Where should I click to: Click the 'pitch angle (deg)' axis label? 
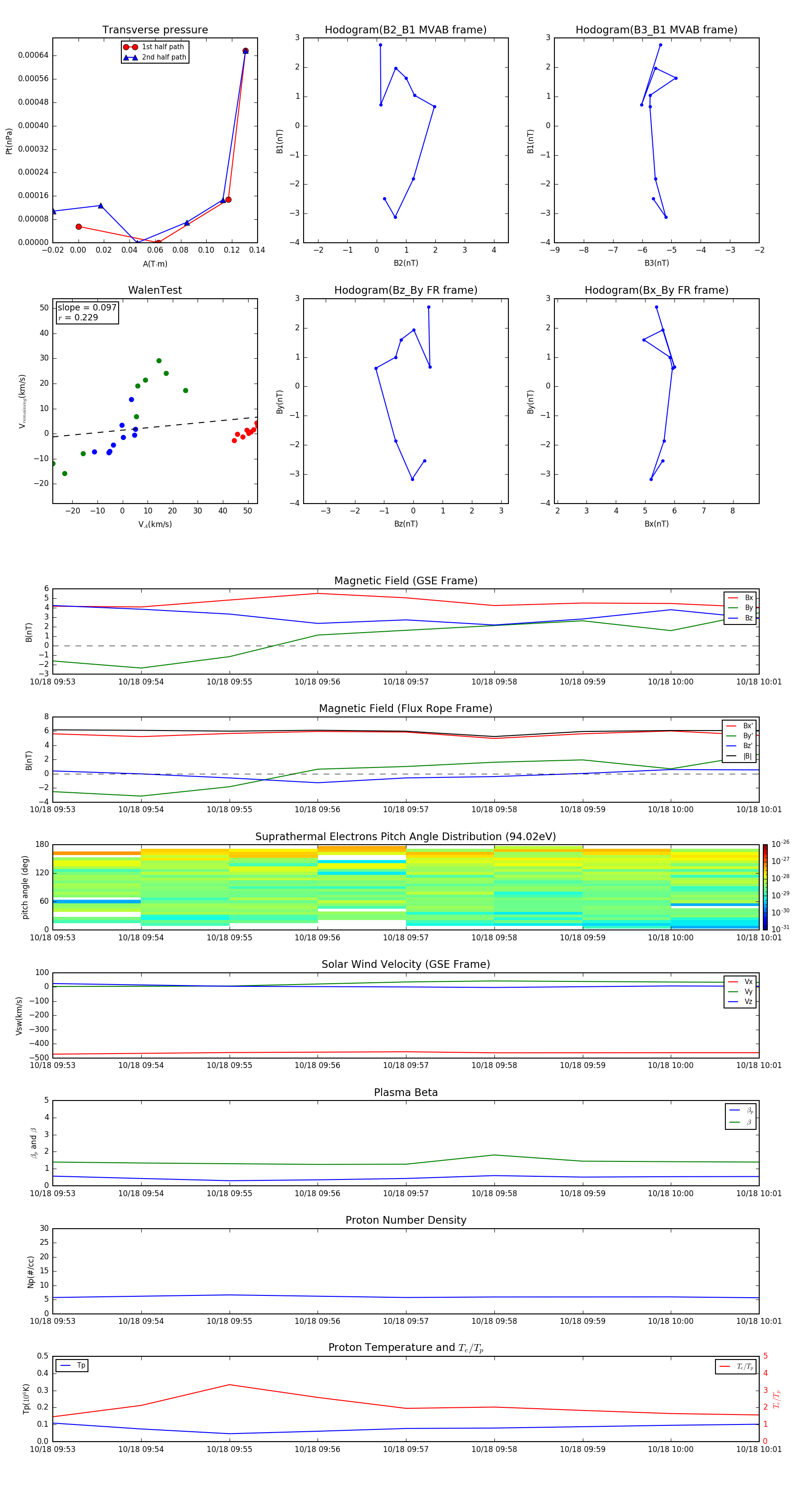(x=25, y=887)
